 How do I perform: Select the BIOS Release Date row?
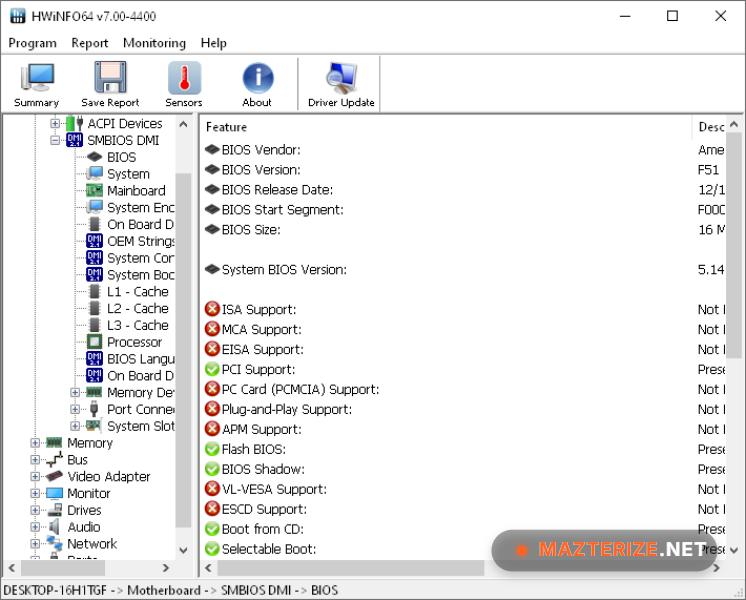pyautogui.click(x=464, y=190)
